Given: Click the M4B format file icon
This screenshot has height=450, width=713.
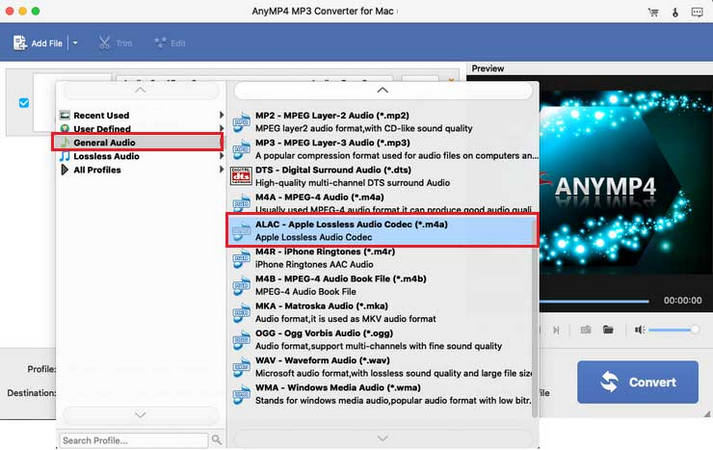Looking at the screenshot, I should 241,285.
